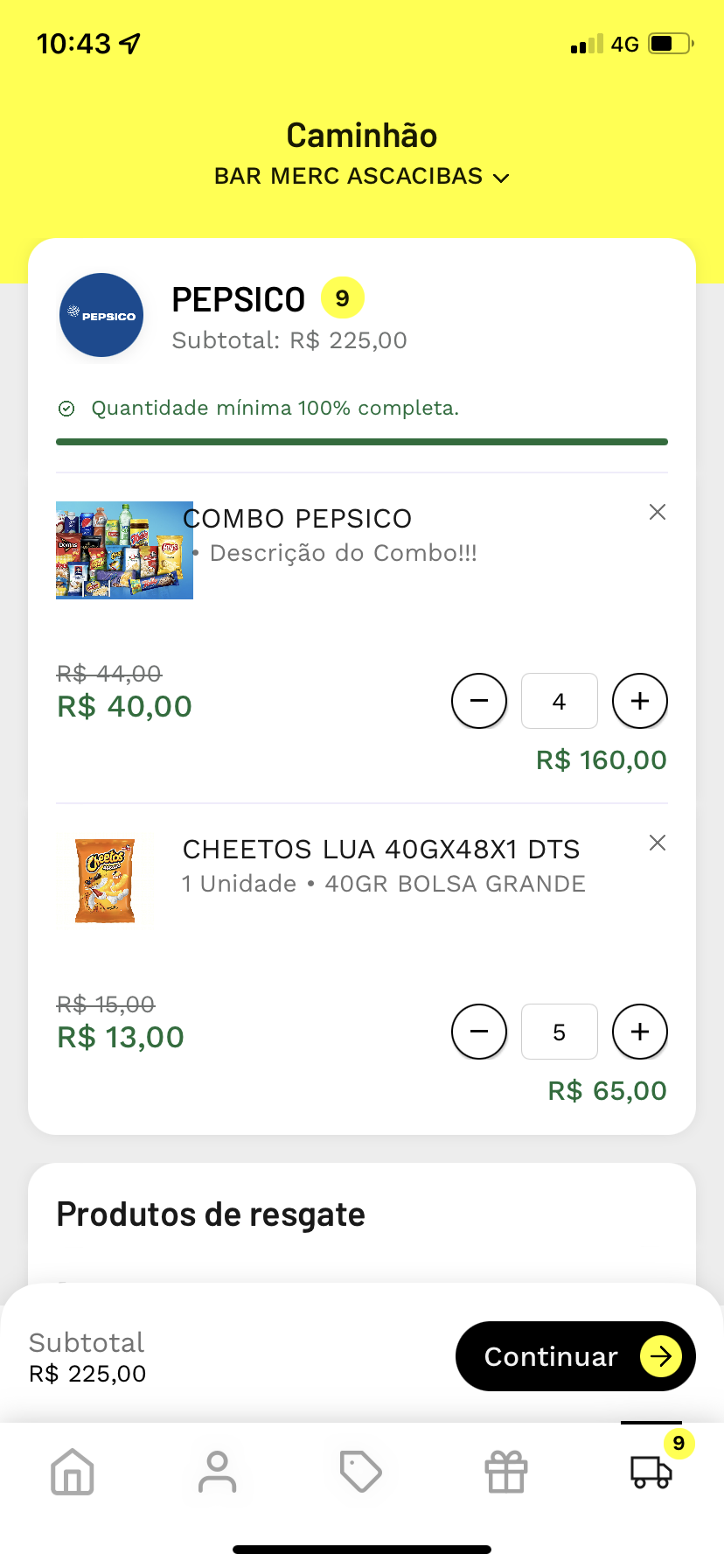Screen dimensions: 724x1568
Task: Tap the COMBO PEPSICO product image
Action: click(x=124, y=550)
